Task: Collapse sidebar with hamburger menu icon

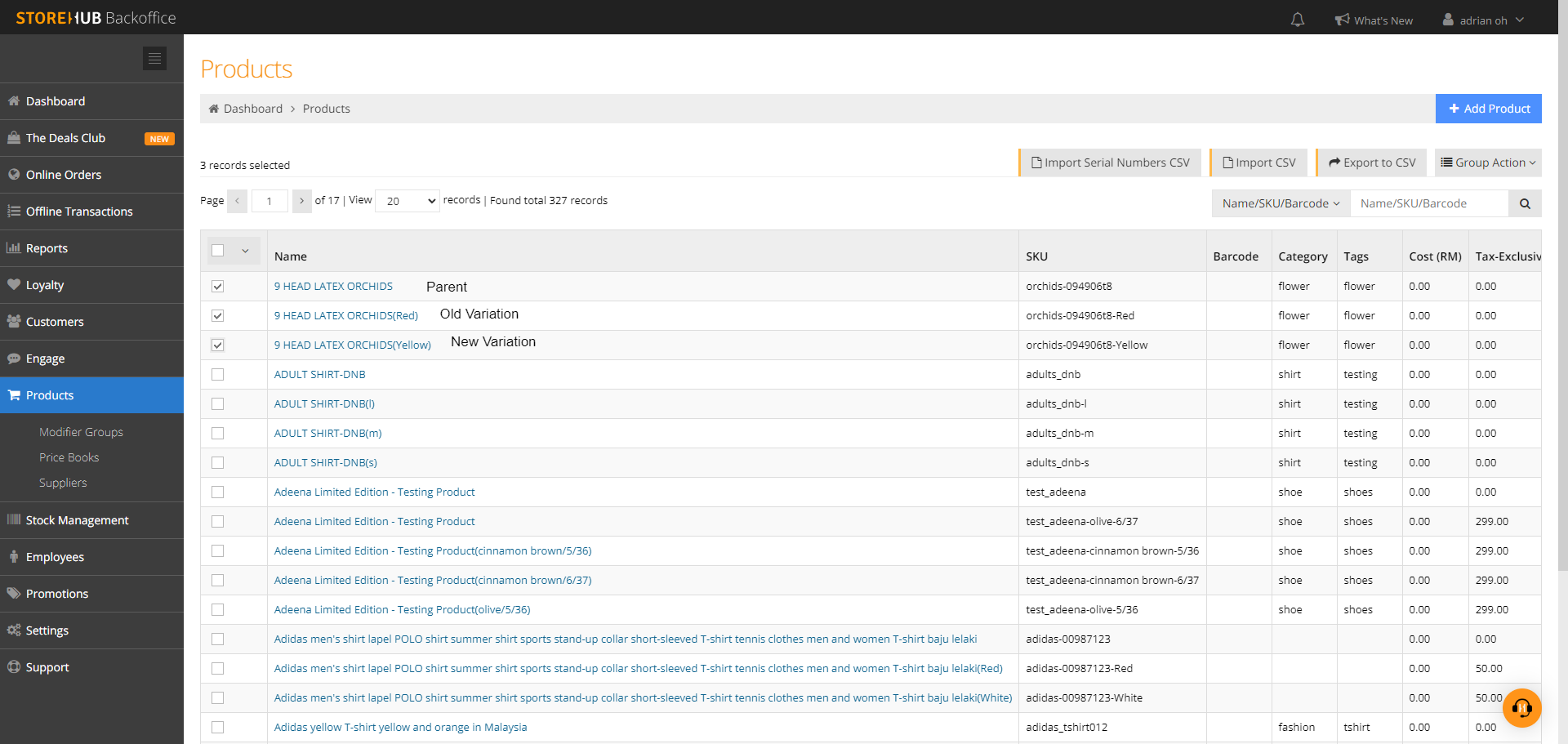Action: (154, 58)
